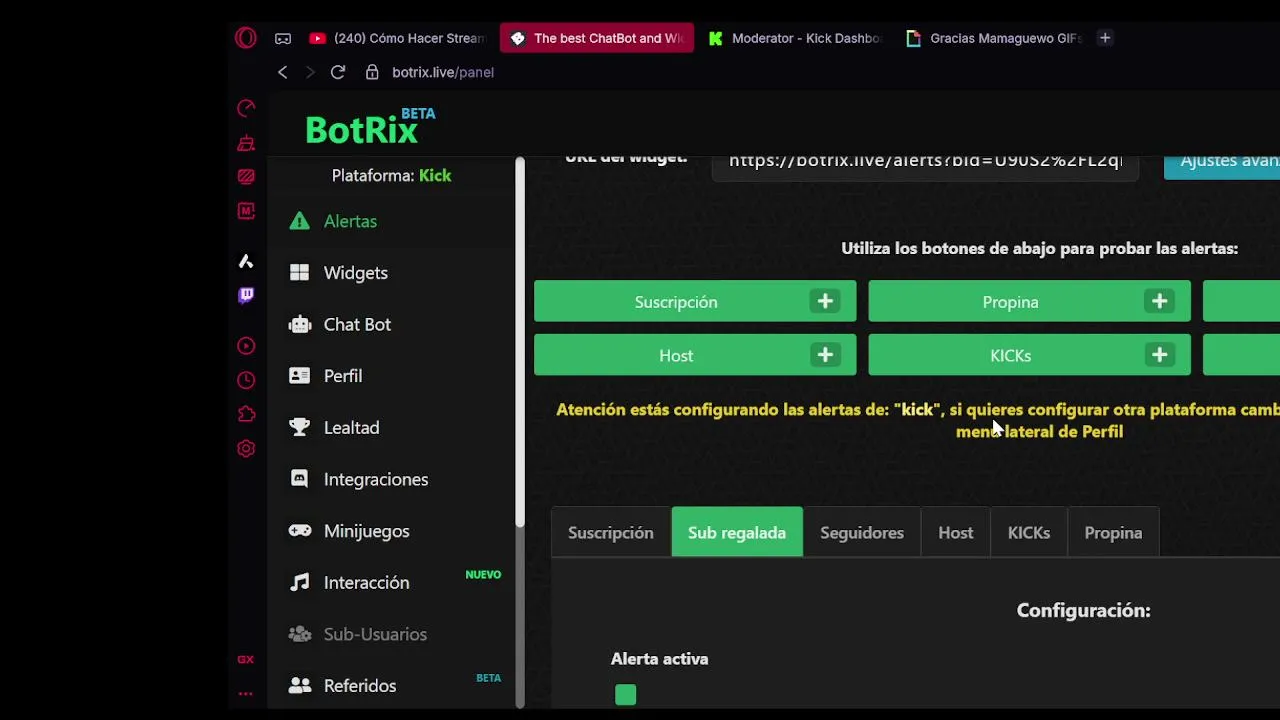Switch to the Seguidores tab
This screenshot has width=1280, height=720.
click(x=862, y=533)
